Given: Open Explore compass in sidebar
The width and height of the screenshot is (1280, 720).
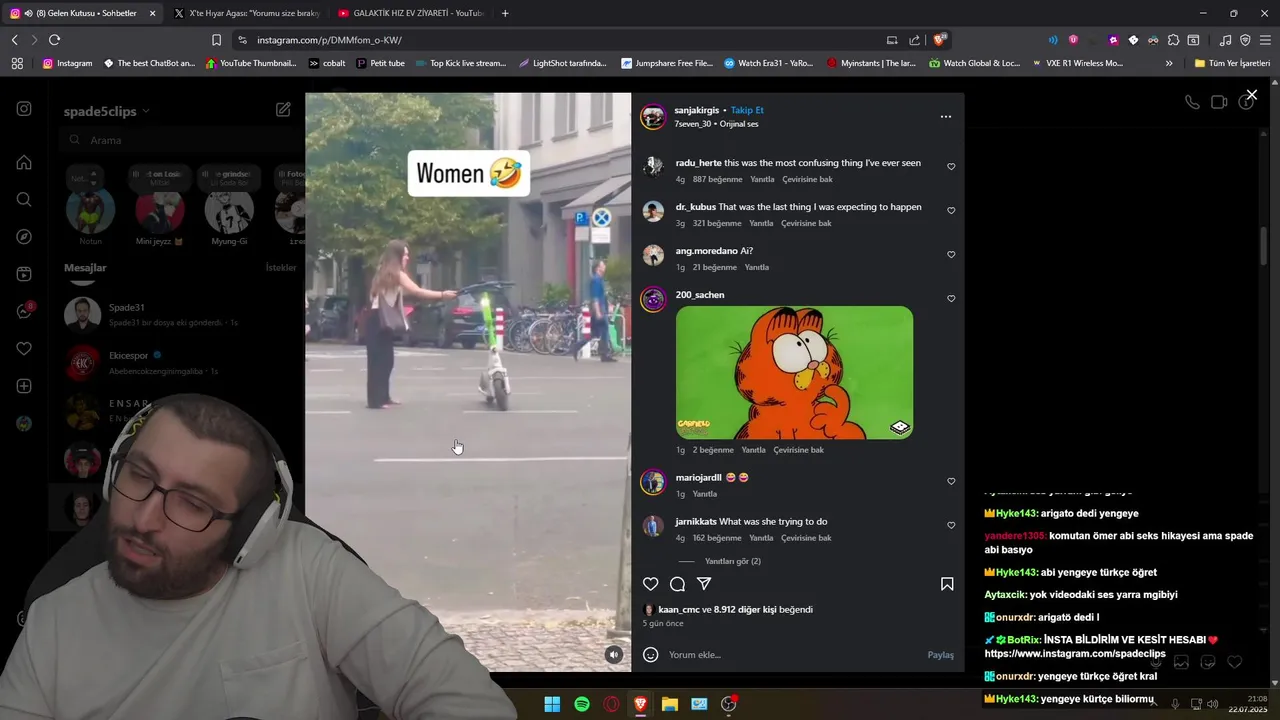Looking at the screenshot, I should [x=24, y=237].
